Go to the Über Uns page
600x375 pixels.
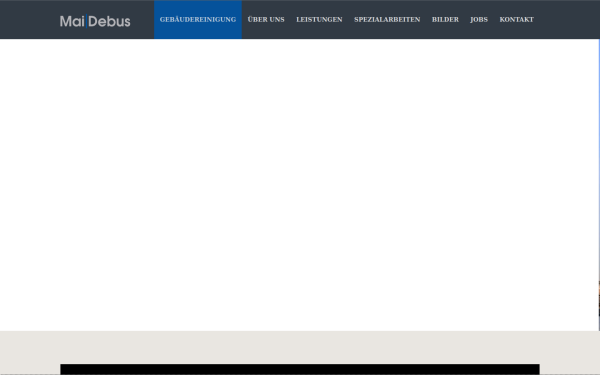coord(266,20)
